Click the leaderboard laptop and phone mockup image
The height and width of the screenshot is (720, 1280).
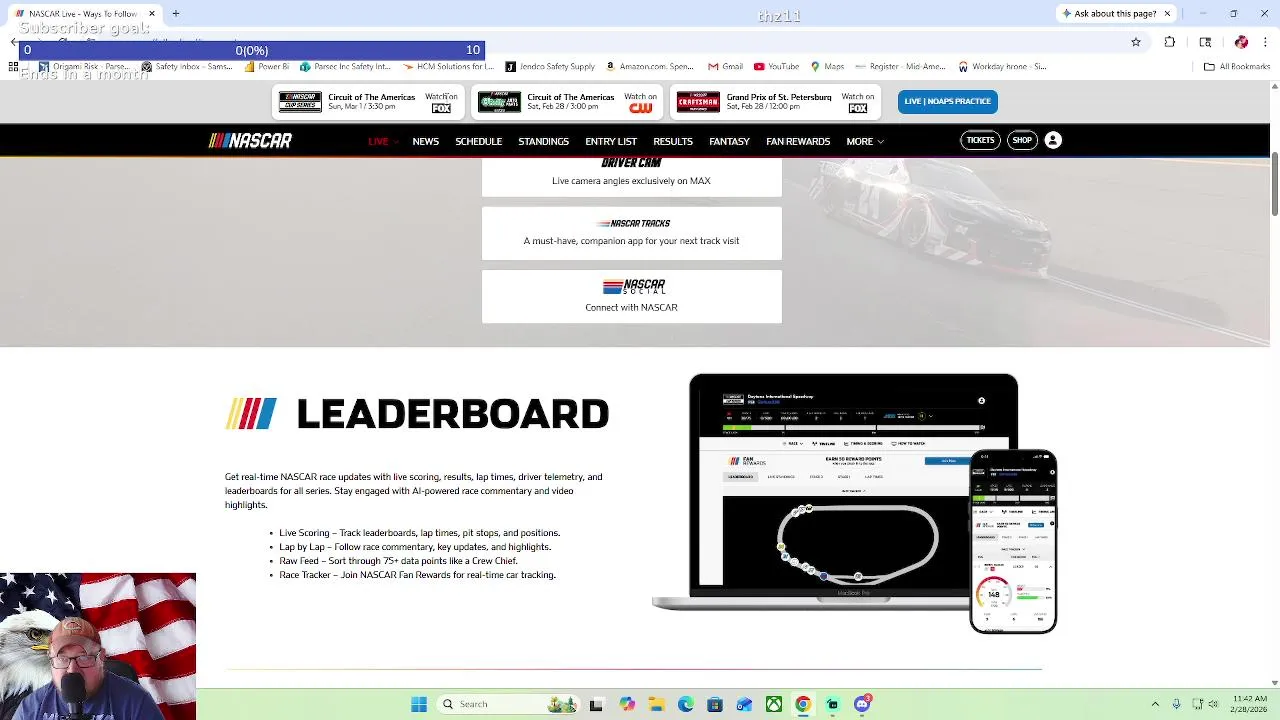854,503
